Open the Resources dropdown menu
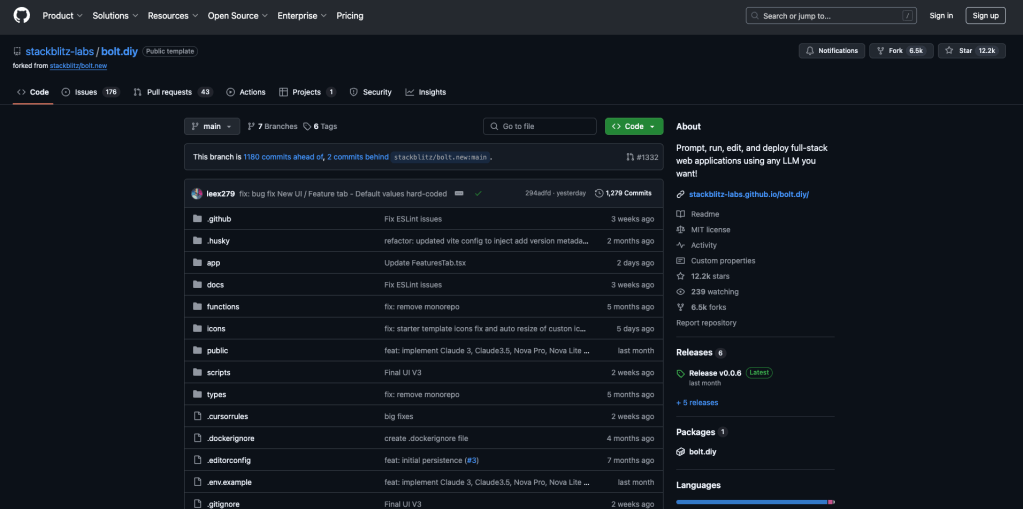This screenshot has height=509, width=1023. [x=173, y=16]
